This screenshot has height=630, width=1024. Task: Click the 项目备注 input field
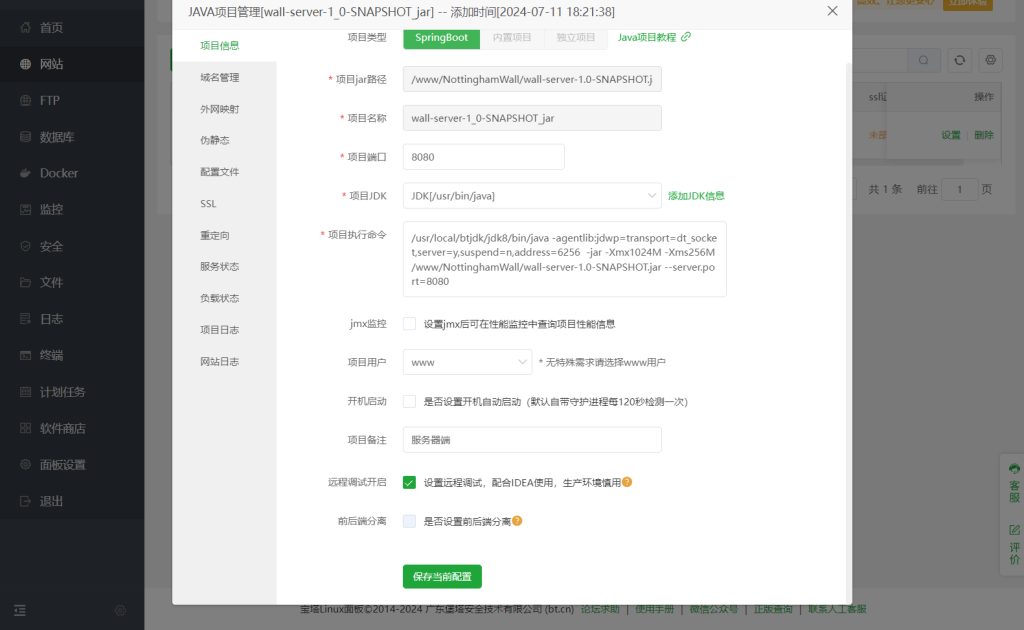(532, 440)
